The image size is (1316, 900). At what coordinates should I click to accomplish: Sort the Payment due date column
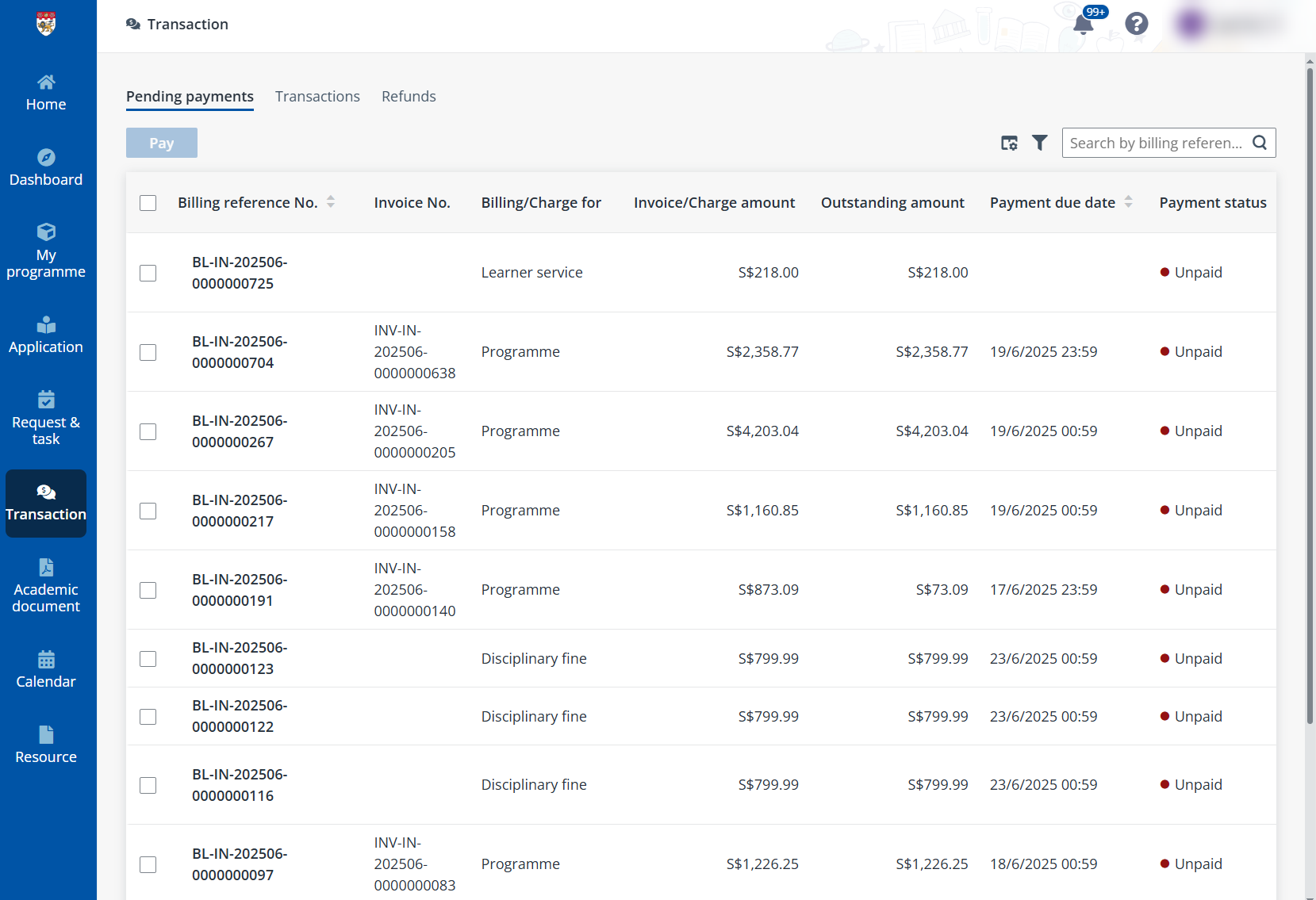click(x=1129, y=202)
